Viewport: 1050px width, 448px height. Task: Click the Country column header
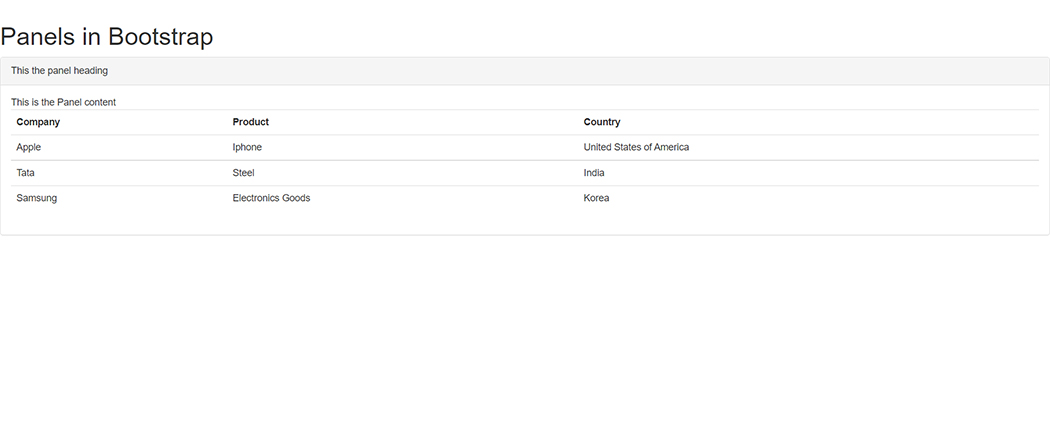tap(602, 122)
